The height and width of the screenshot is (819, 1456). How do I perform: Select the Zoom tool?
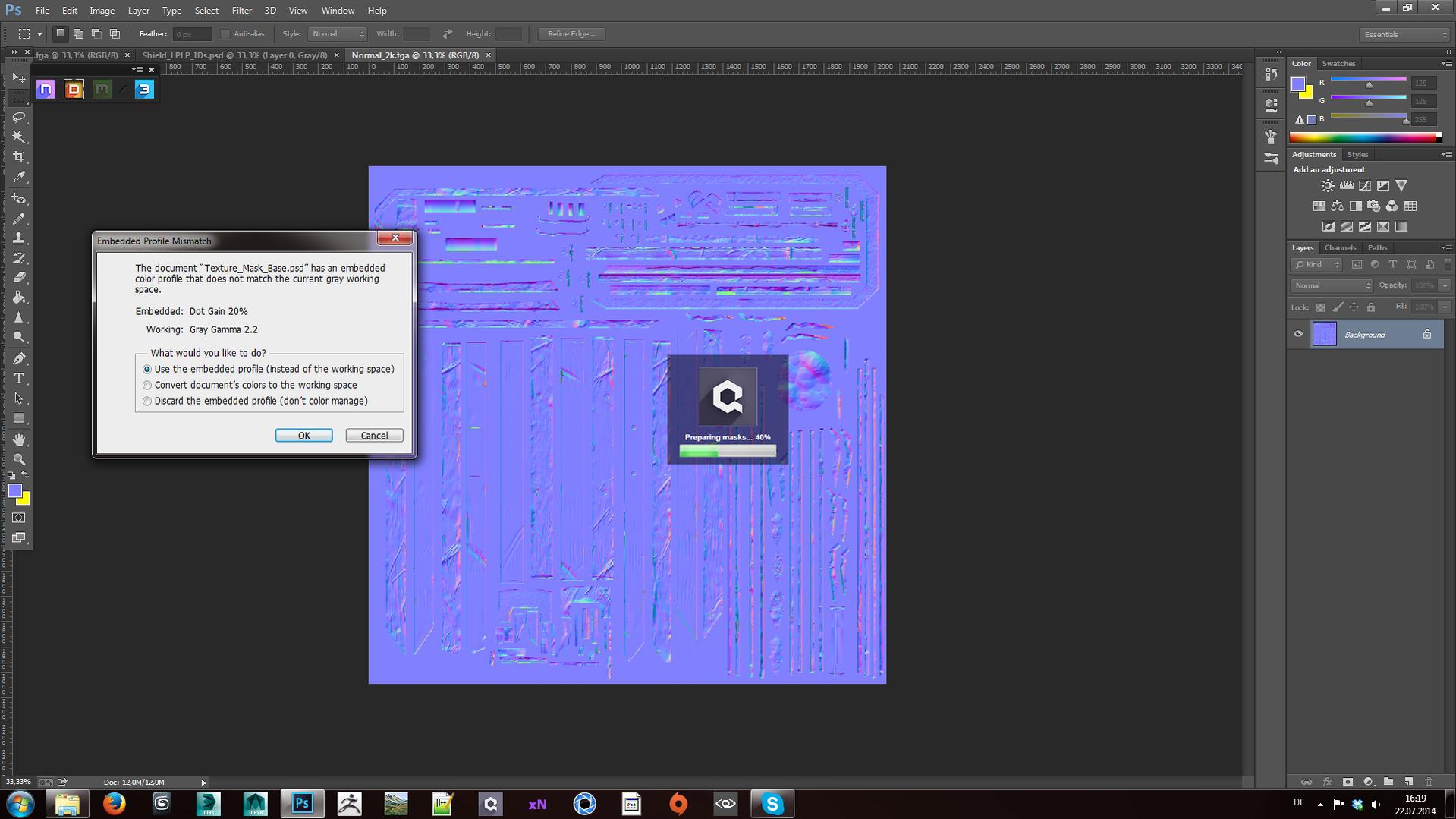[x=19, y=460]
